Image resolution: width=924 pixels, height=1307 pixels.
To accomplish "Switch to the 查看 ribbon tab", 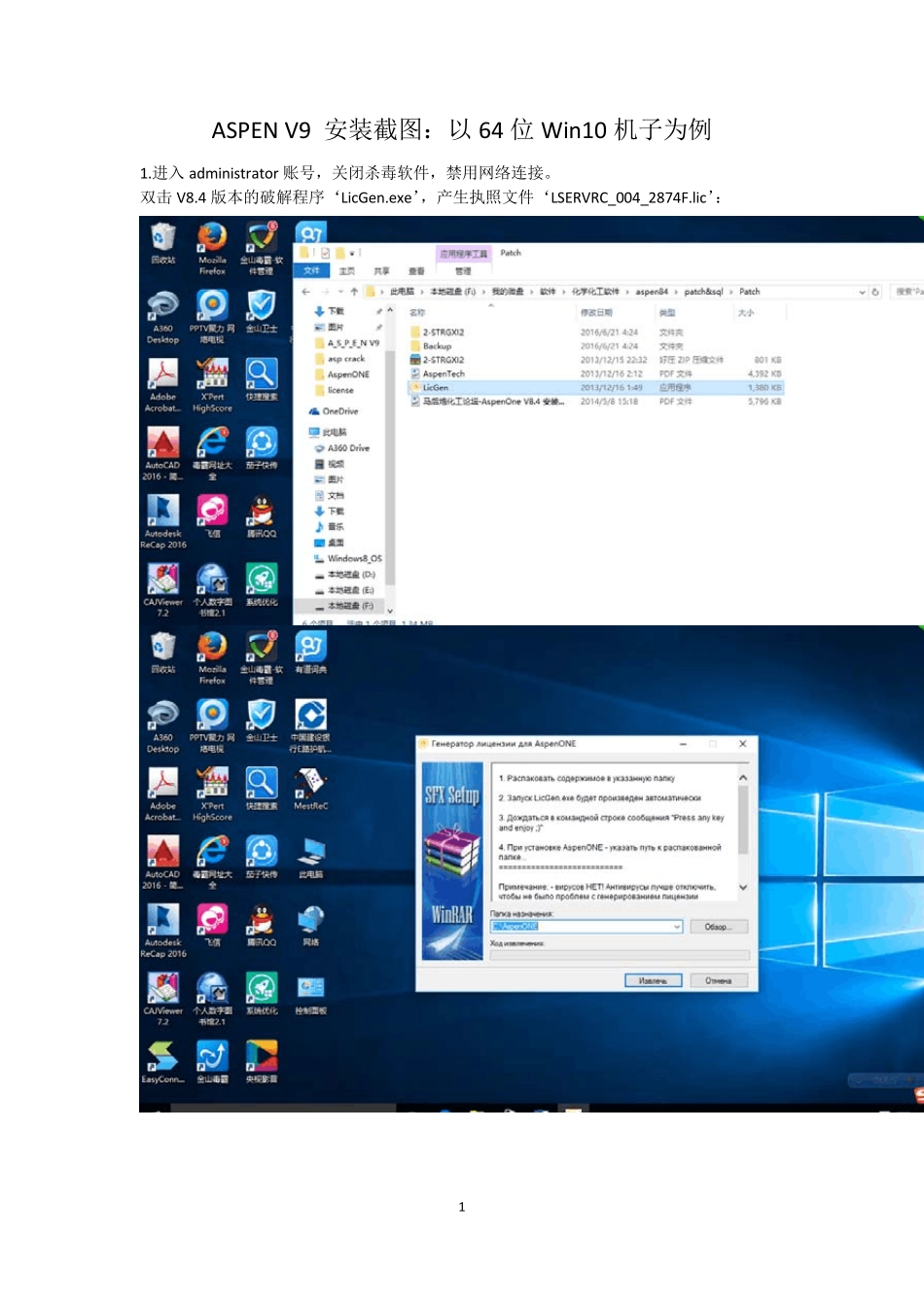I will [x=416, y=271].
